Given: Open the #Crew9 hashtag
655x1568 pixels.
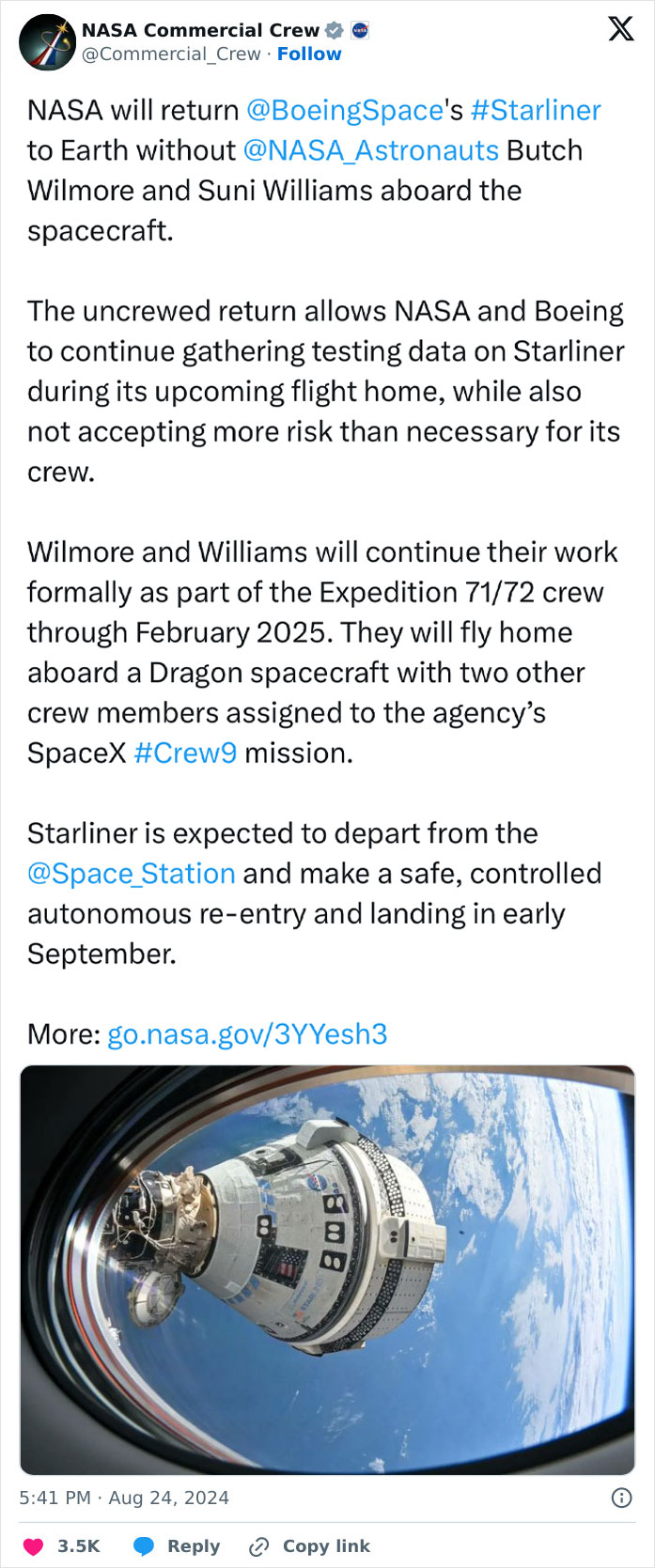Looking at the screenshot, I should pos(185,753).
